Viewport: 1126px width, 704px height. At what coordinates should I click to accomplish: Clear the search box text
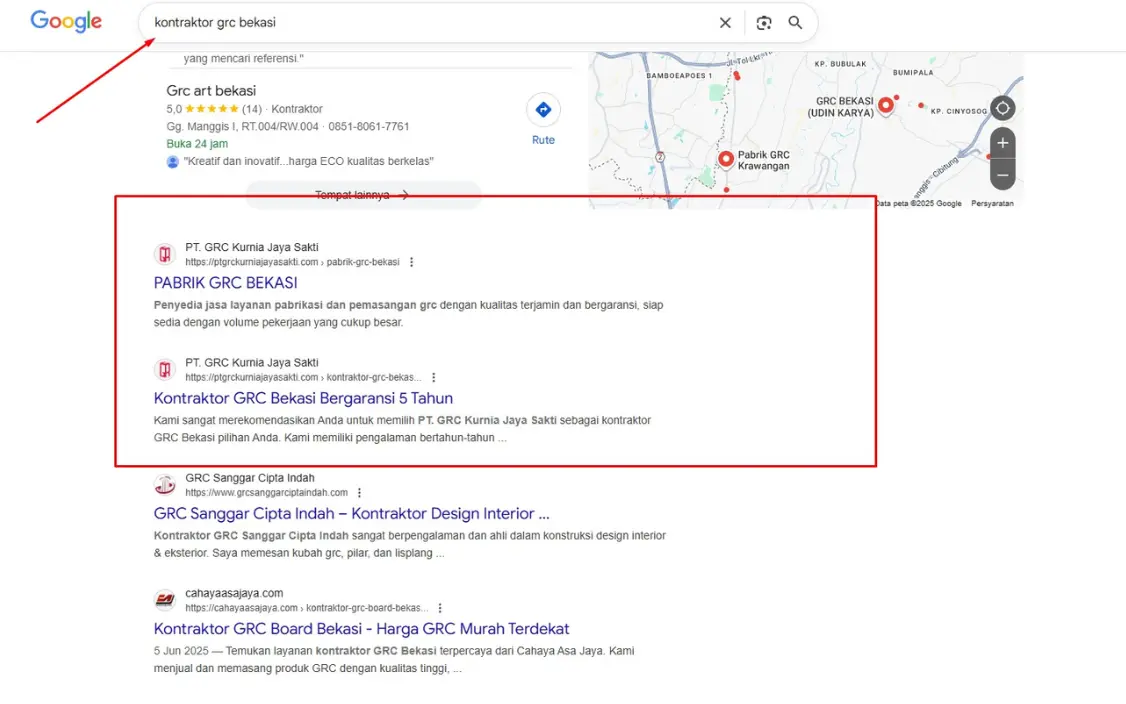(725, 23)
